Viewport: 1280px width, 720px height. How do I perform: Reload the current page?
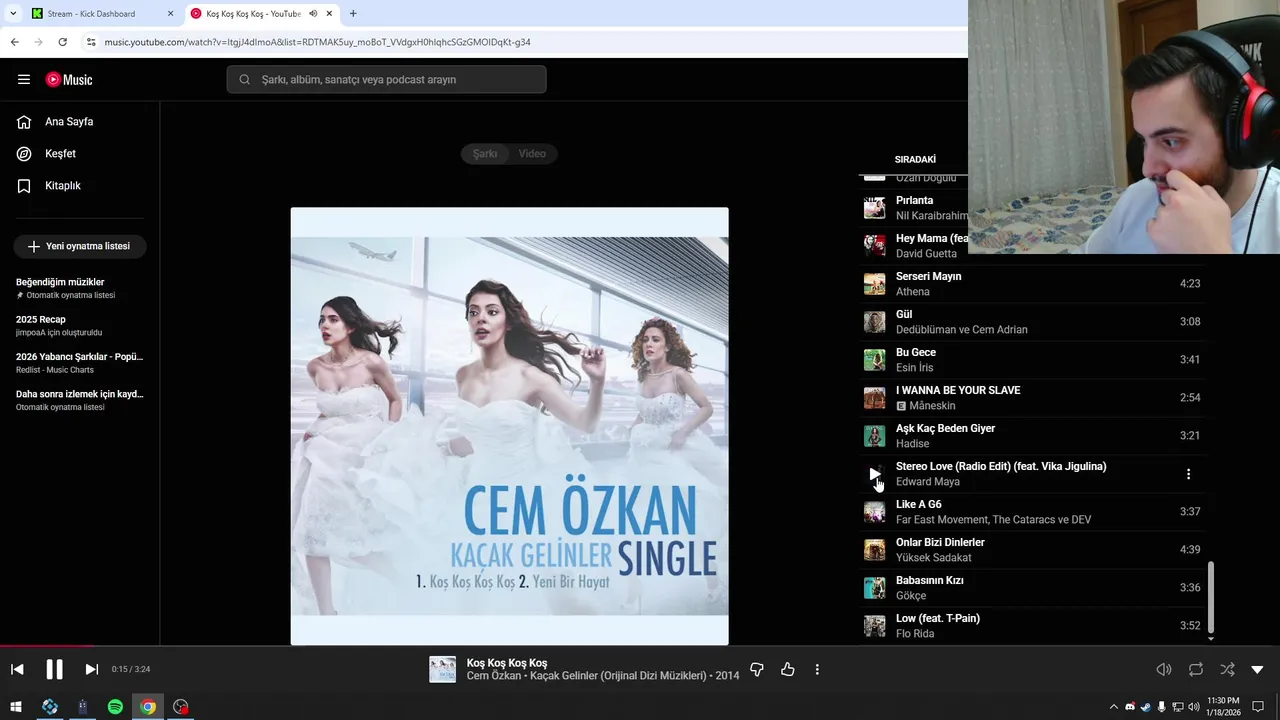[x=62, y=42]
